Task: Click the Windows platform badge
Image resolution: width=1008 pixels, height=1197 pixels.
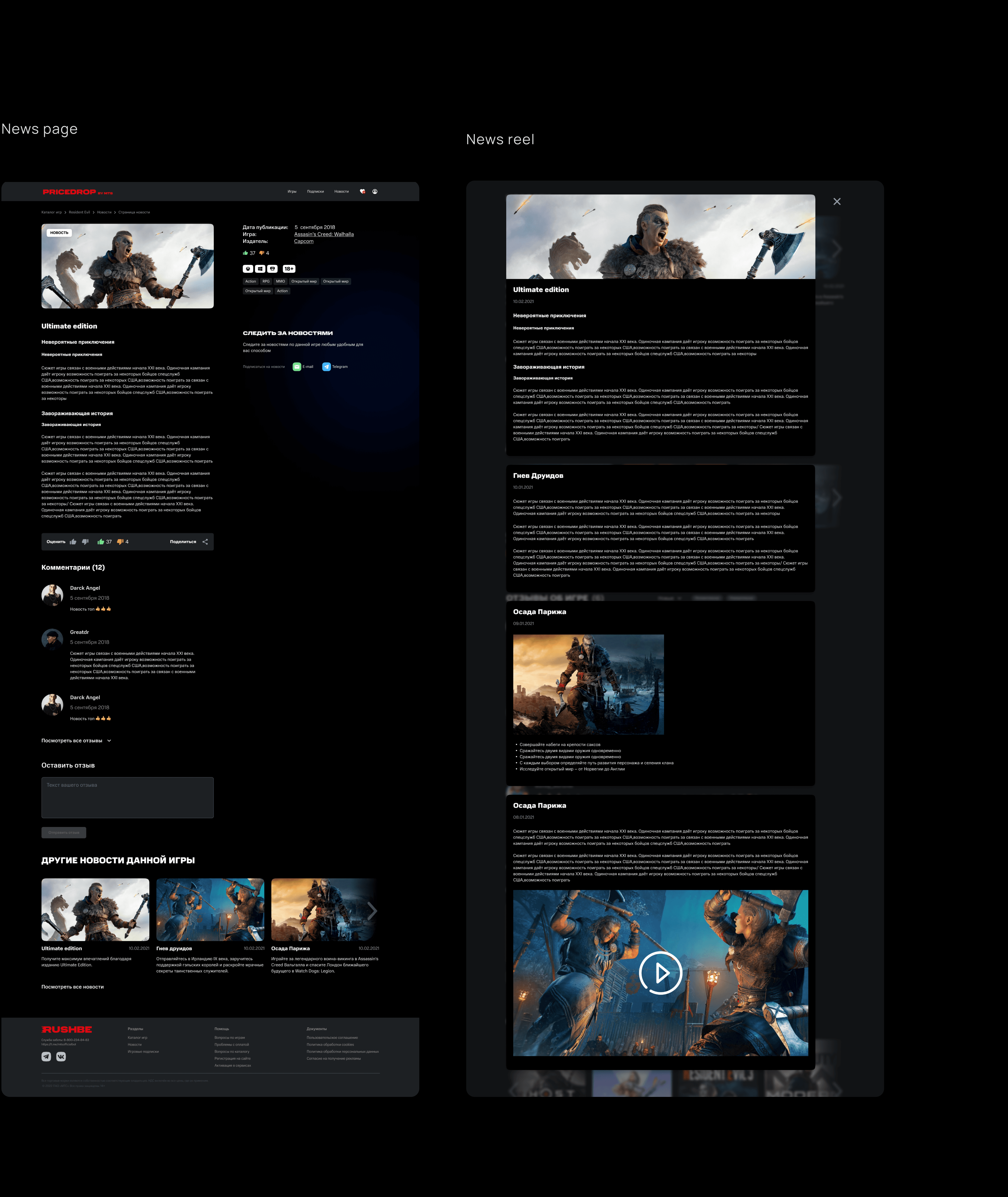Action: coord(260,269)
